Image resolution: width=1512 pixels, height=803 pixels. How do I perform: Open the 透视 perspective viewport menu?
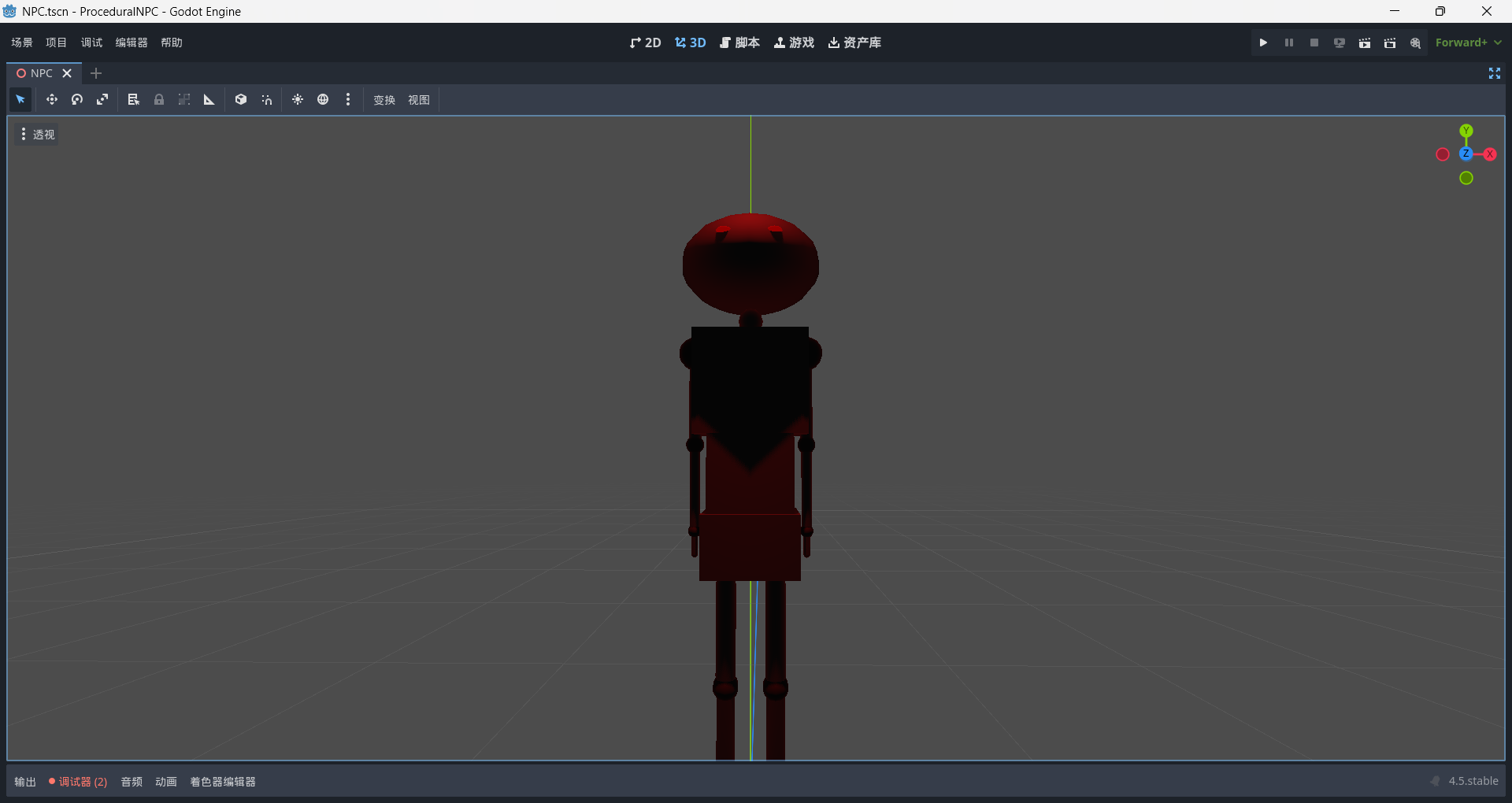(x=37, y=135)
